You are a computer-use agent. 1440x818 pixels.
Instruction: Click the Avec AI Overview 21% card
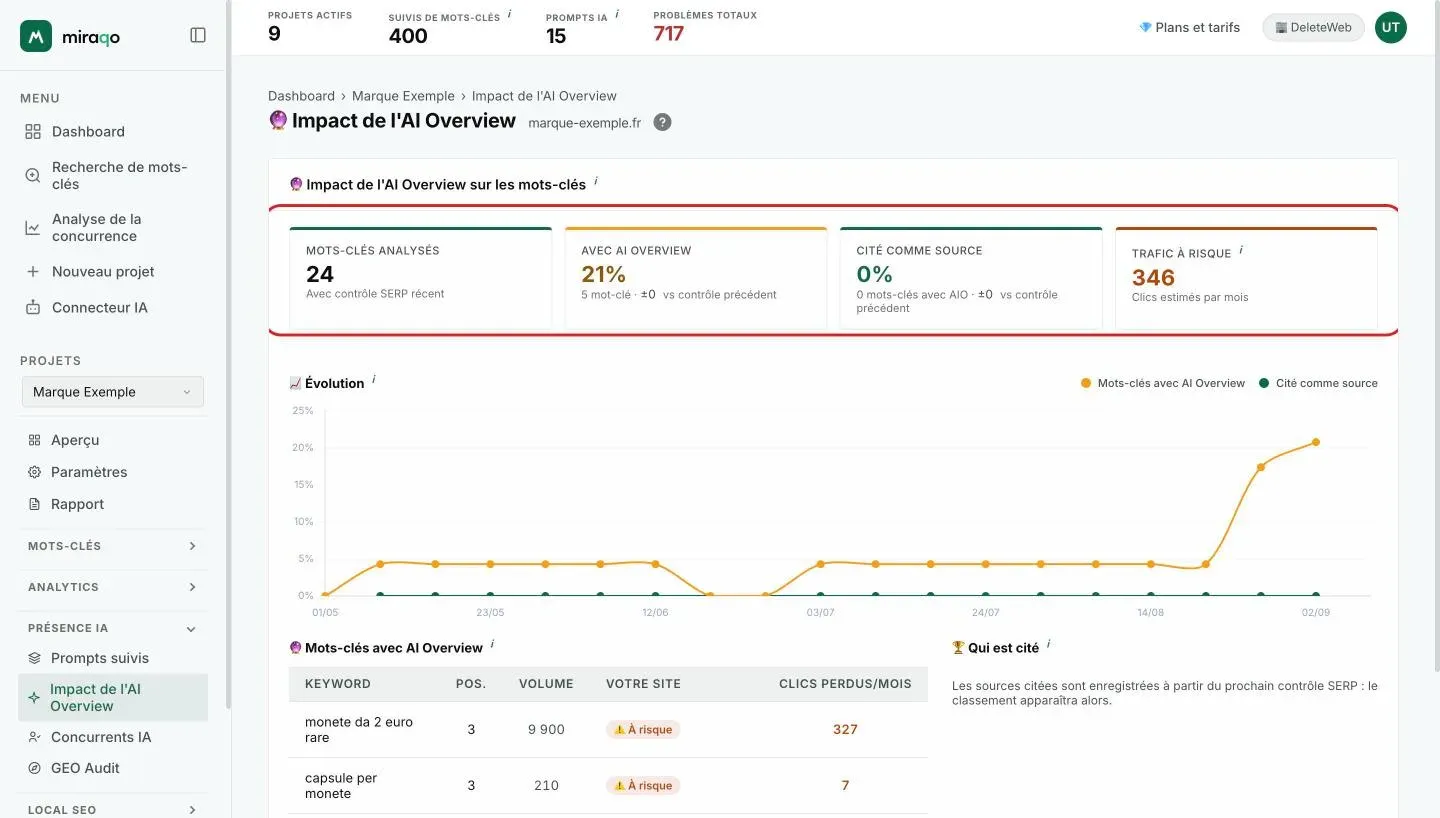[x=696, y=277]
